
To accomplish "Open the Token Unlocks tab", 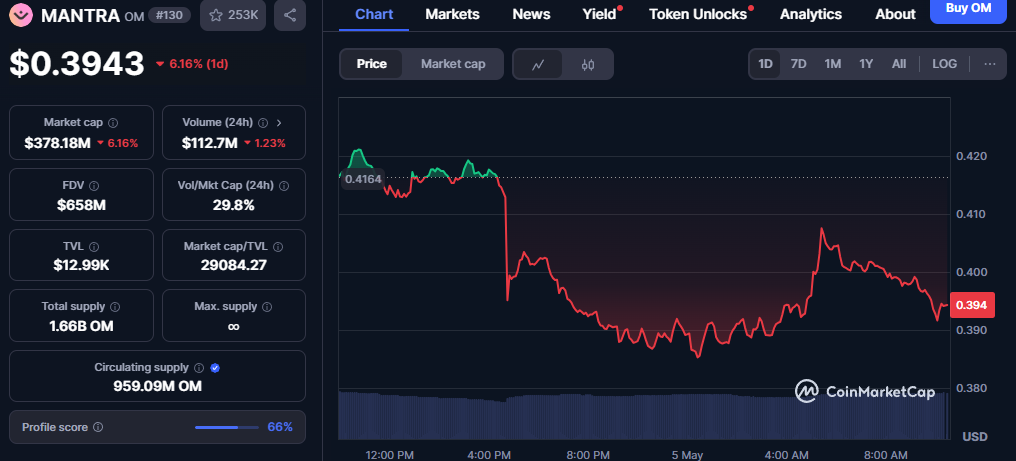I will [698, 14].
